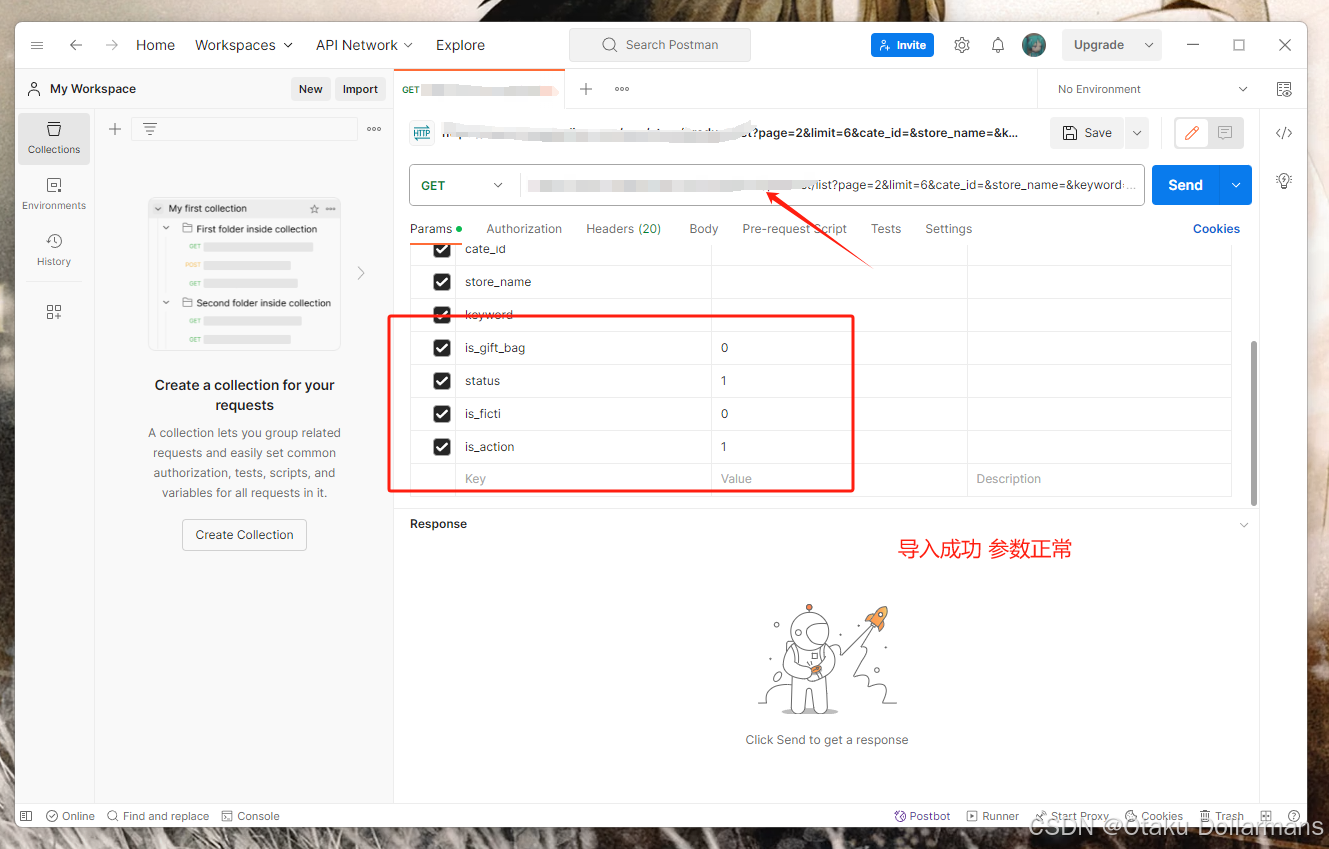Click the Cookies link above the params
Screen dimensions: 1329x849
(1216, 228)
